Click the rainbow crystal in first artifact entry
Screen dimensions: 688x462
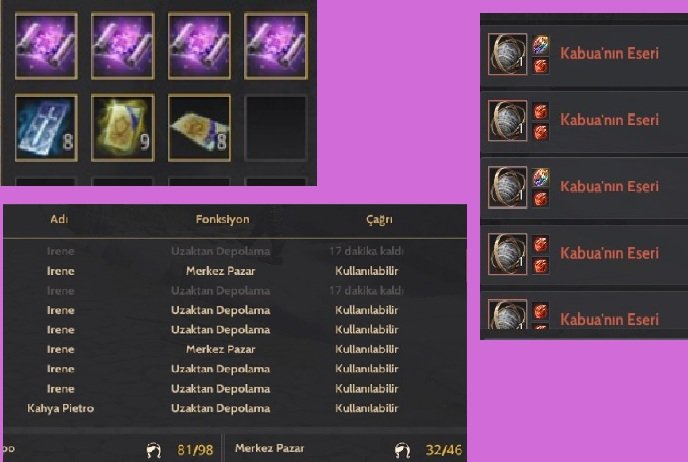tap(541, 45)
